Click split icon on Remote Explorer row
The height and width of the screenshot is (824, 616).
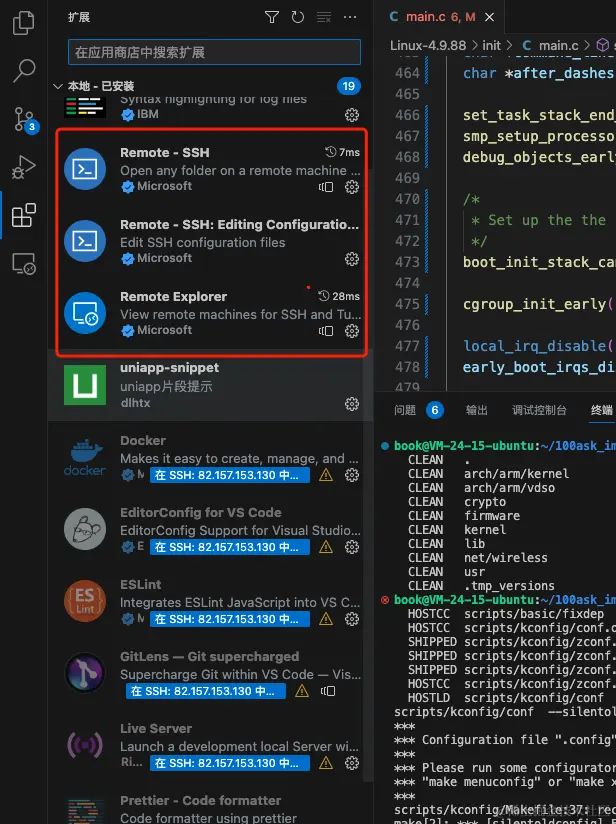coord(326,331)
